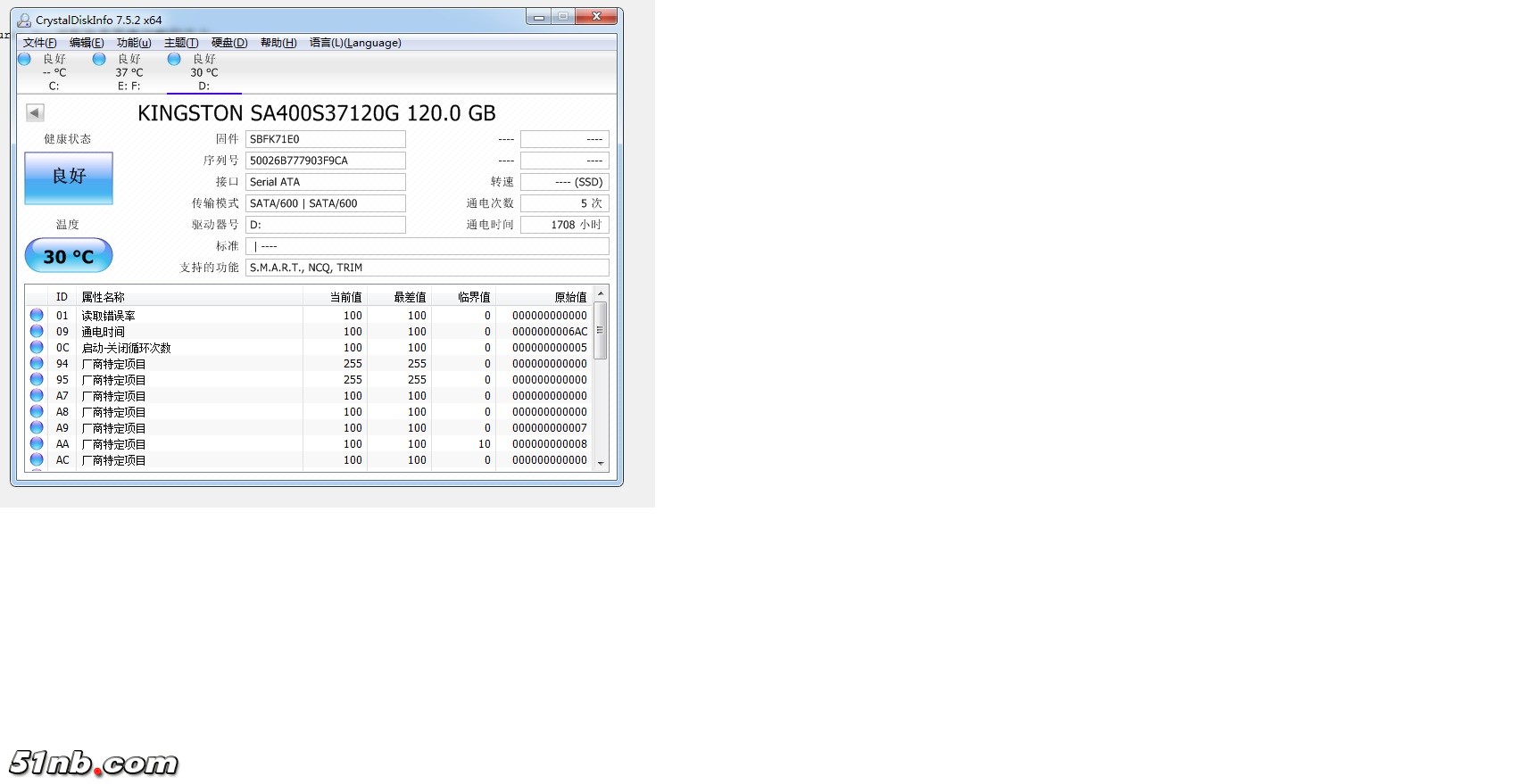
Task: Click the previous disk arrow button
Action: tap(35, 112)
